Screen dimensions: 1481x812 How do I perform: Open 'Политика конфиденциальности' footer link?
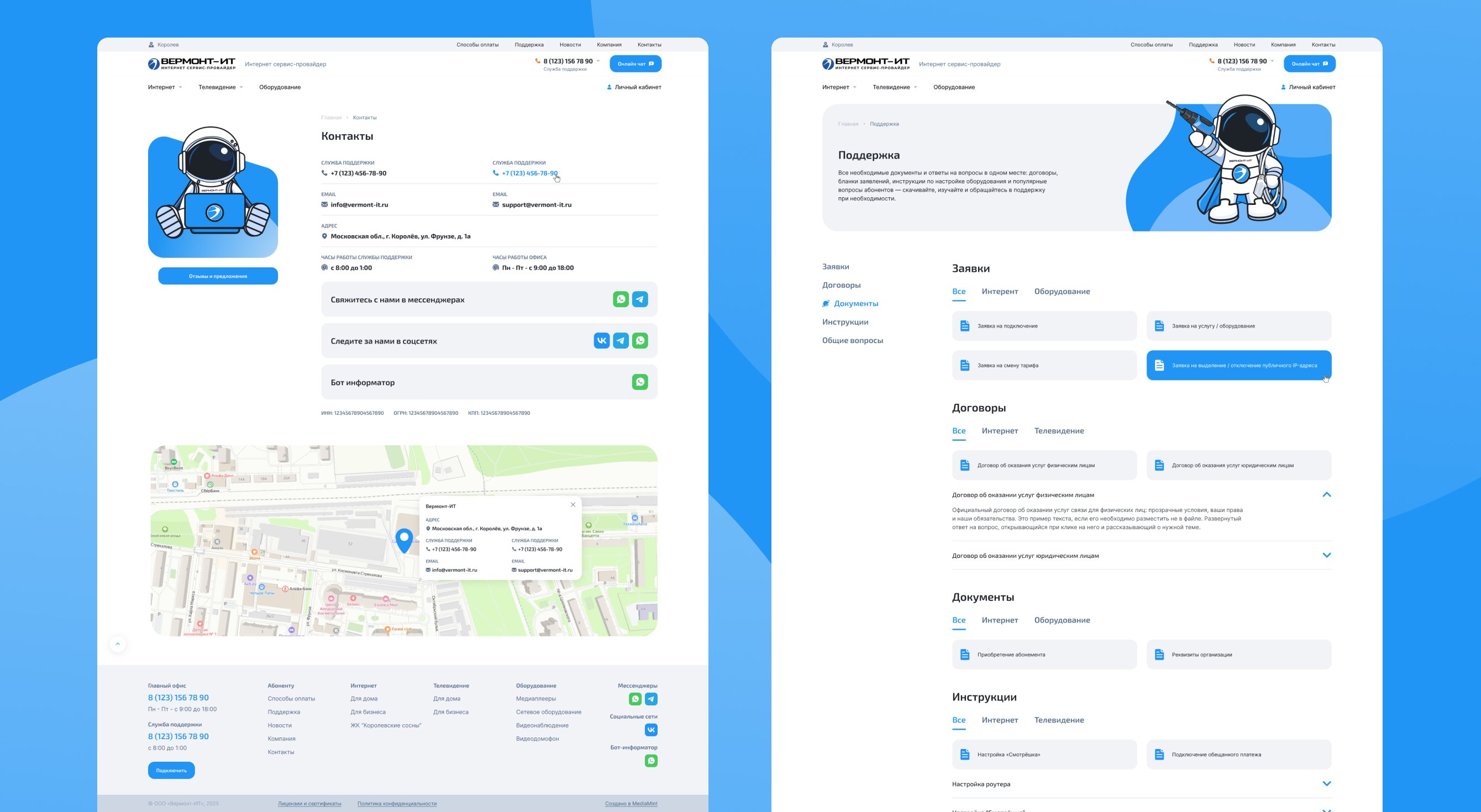(397, 803)
